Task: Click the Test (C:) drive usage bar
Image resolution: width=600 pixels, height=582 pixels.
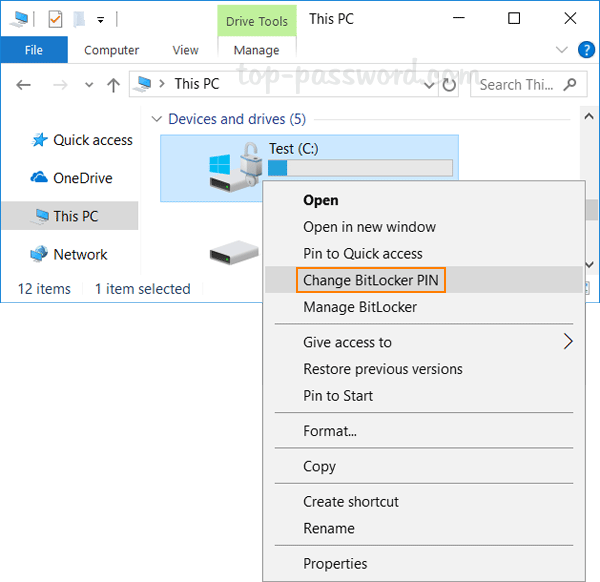Action: click(x=360, y=168)
